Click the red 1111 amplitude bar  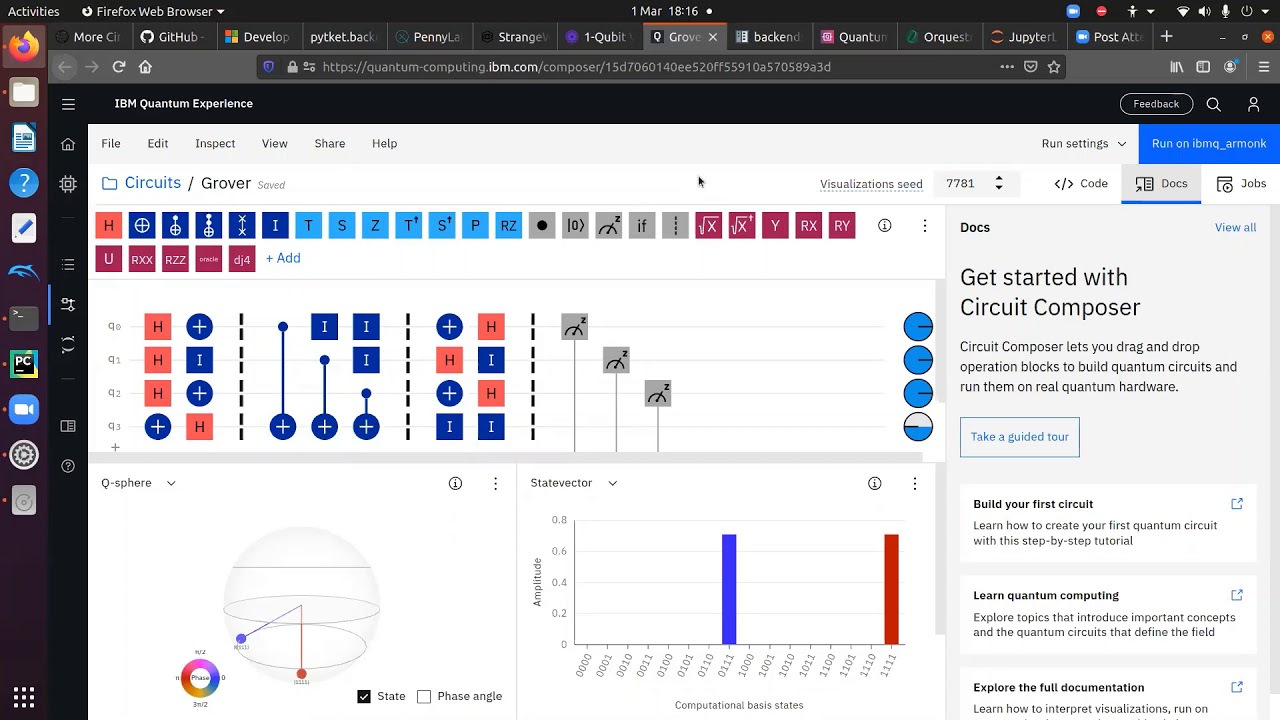(891, 589)
